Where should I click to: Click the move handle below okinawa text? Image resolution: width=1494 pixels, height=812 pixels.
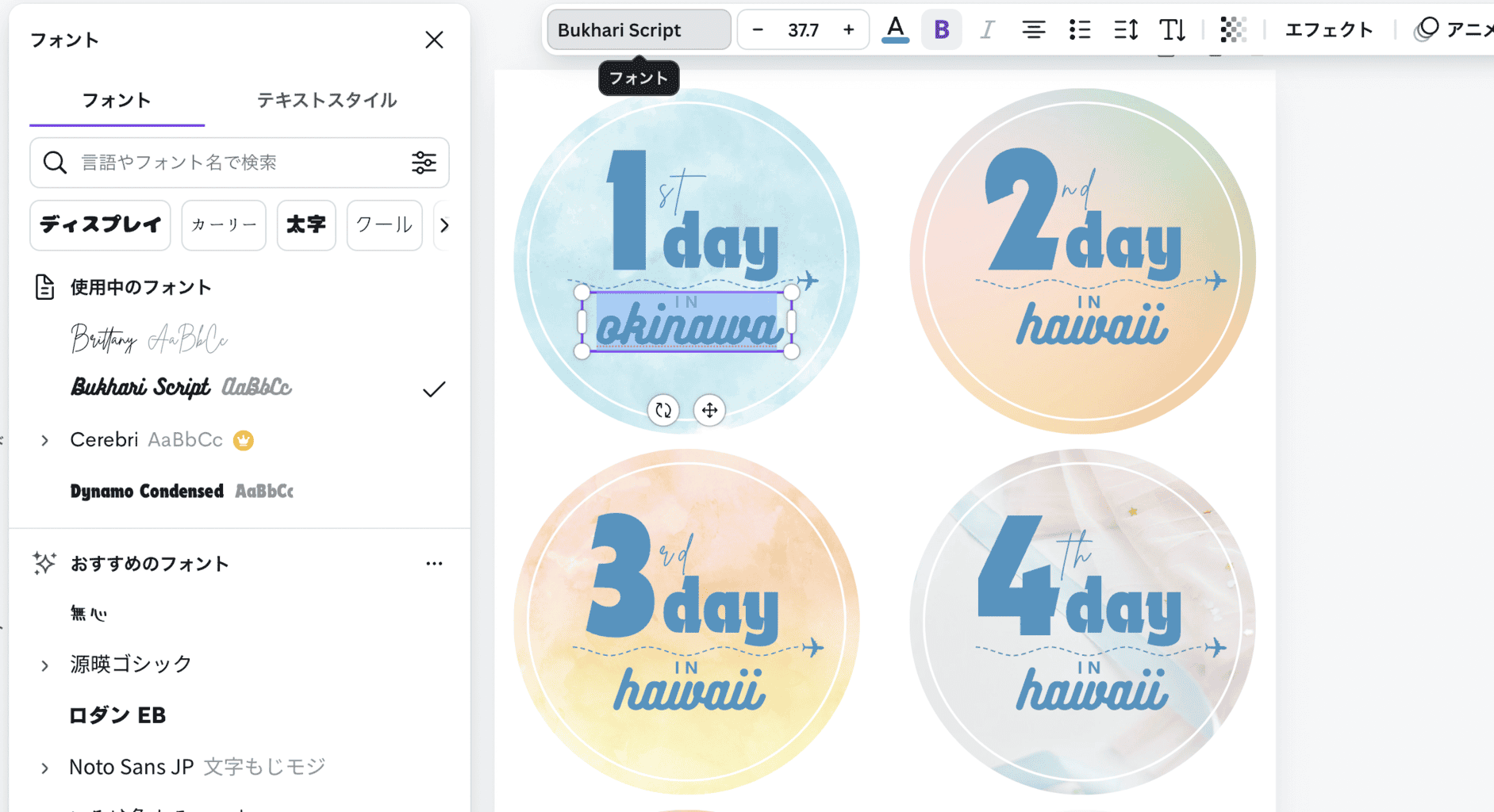pos(709,410)
